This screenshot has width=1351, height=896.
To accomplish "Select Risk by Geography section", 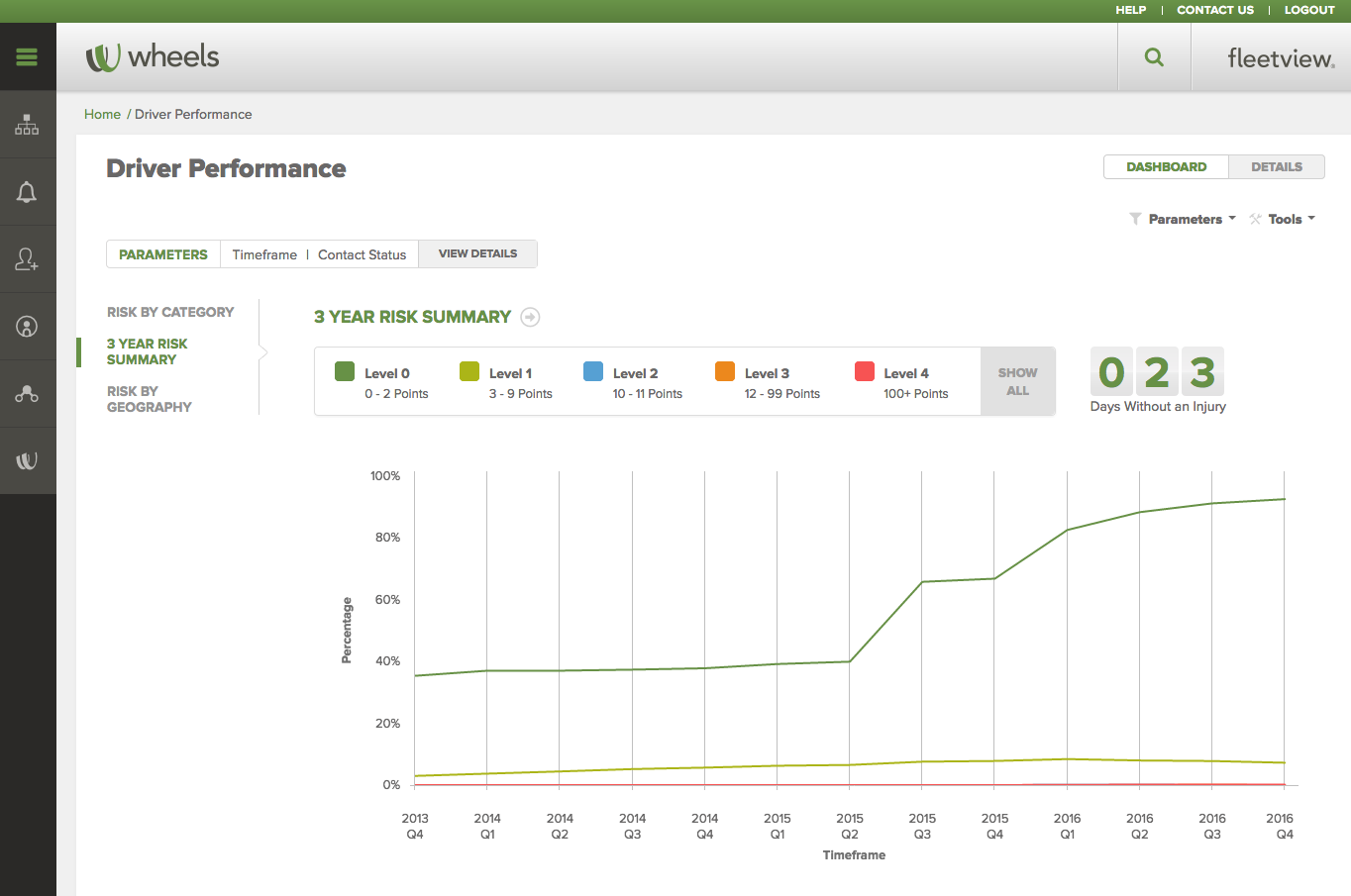I will click(149, 399).
